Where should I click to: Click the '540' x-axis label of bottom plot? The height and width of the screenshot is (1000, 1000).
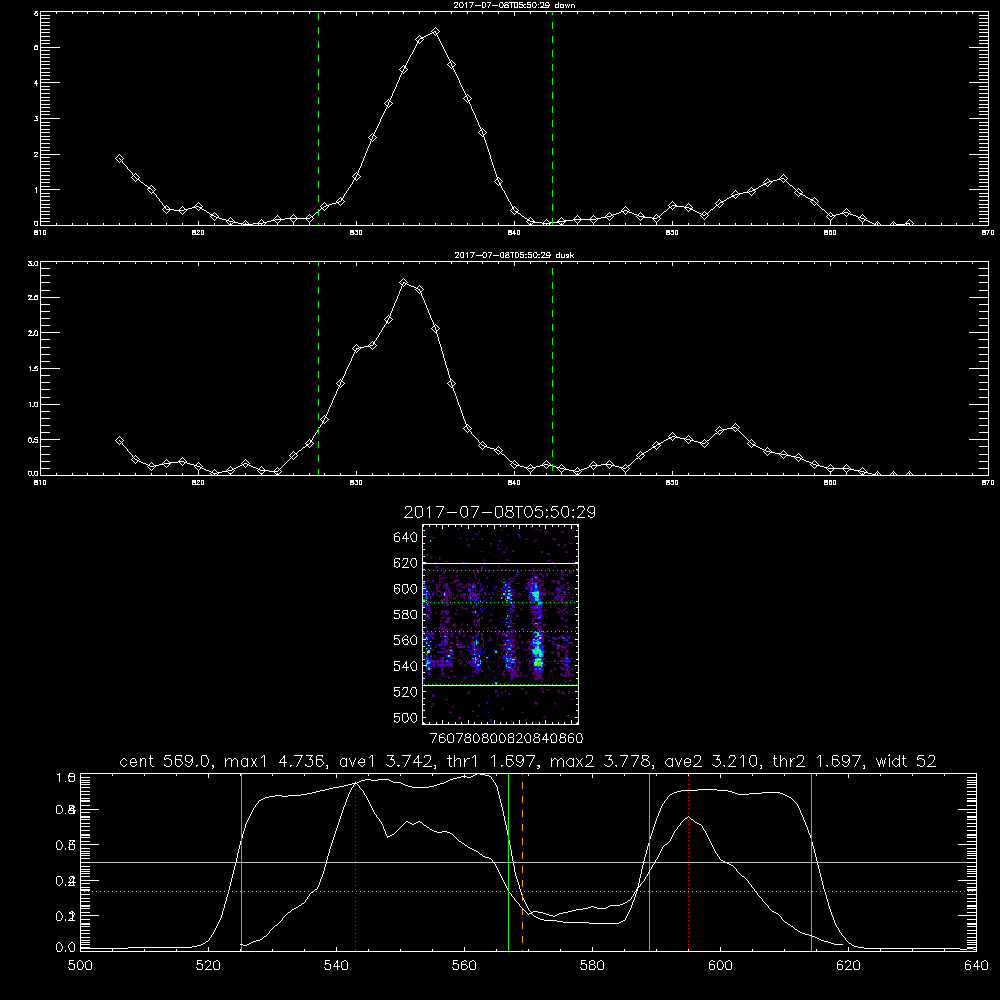[x=336, y=966]
